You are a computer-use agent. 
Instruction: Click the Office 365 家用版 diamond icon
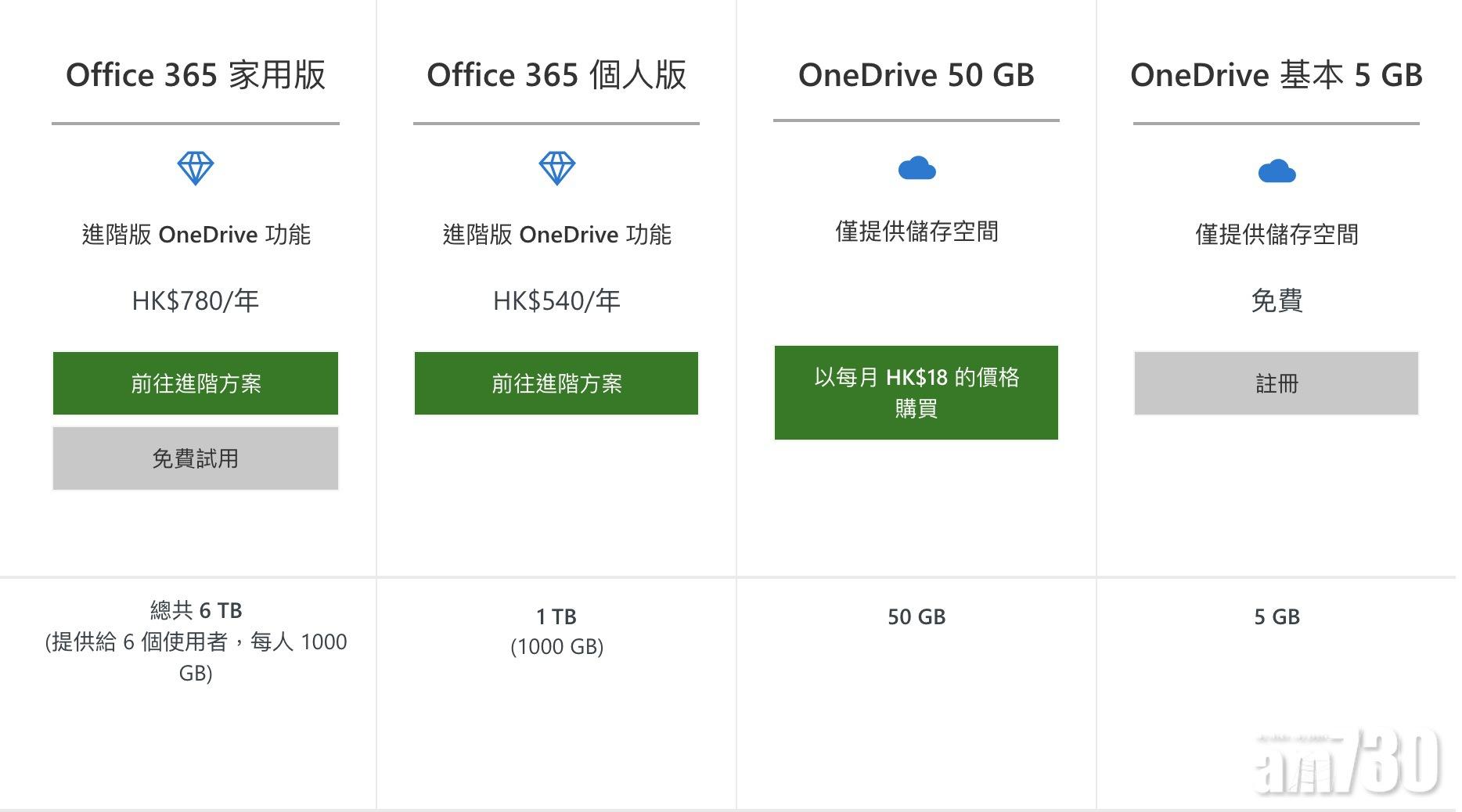click(196, 168)
